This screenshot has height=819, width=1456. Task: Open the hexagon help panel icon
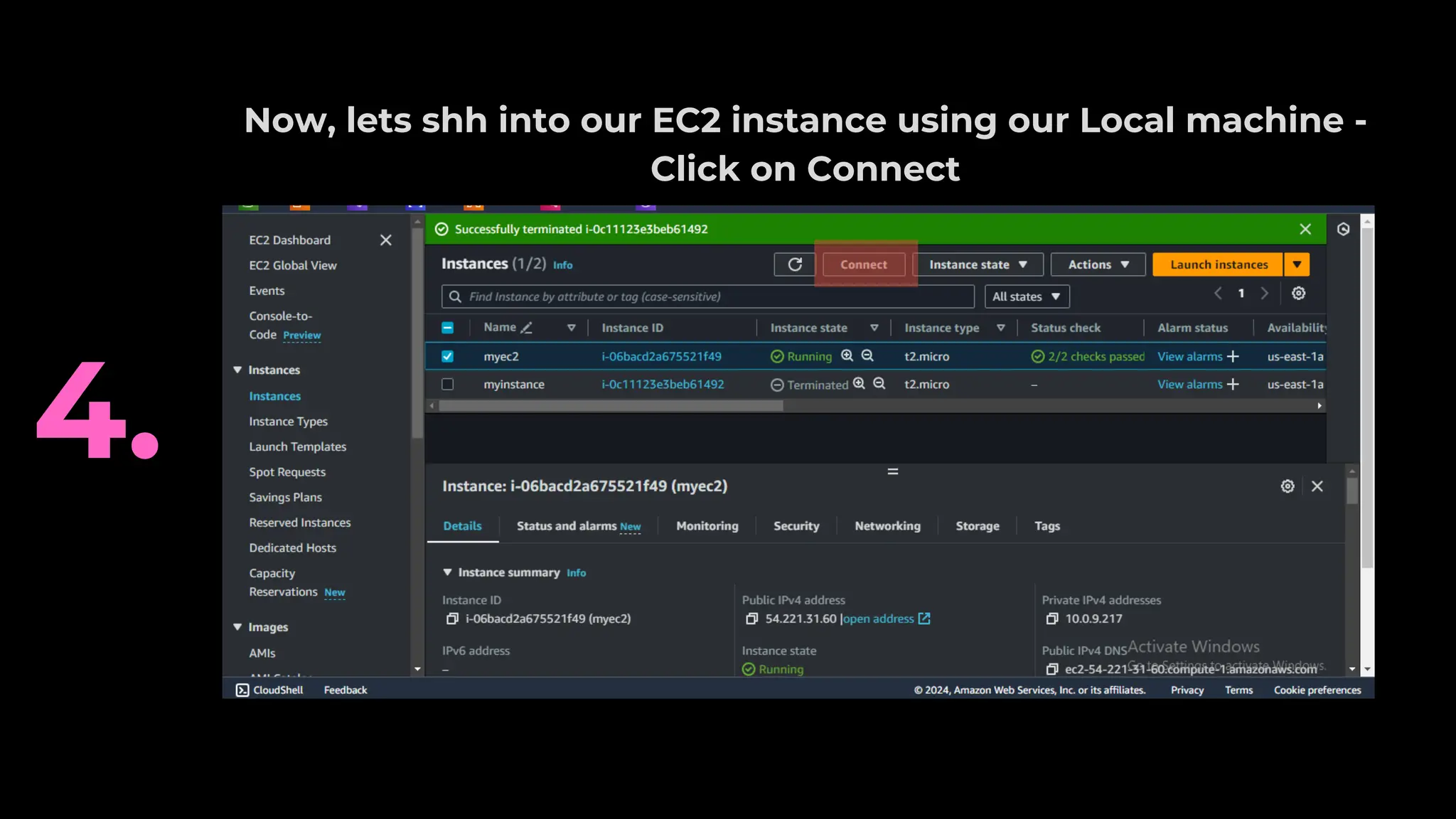1343,229
